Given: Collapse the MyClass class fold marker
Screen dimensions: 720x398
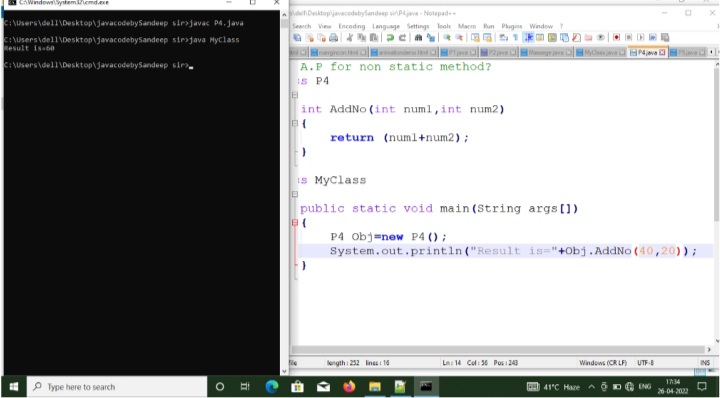Looking at the screenshot, I should point(295,194).
